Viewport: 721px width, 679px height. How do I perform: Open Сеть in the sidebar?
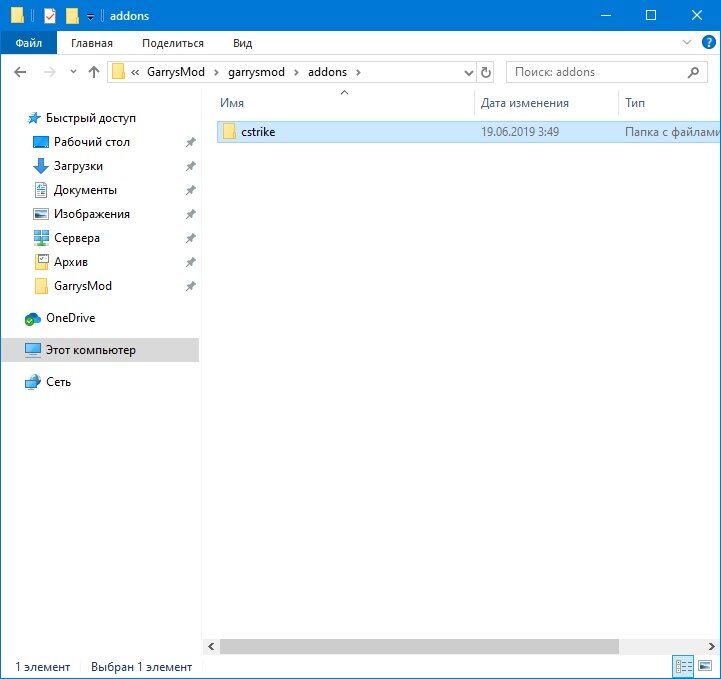pyautogui.click(x=58, y=382)
